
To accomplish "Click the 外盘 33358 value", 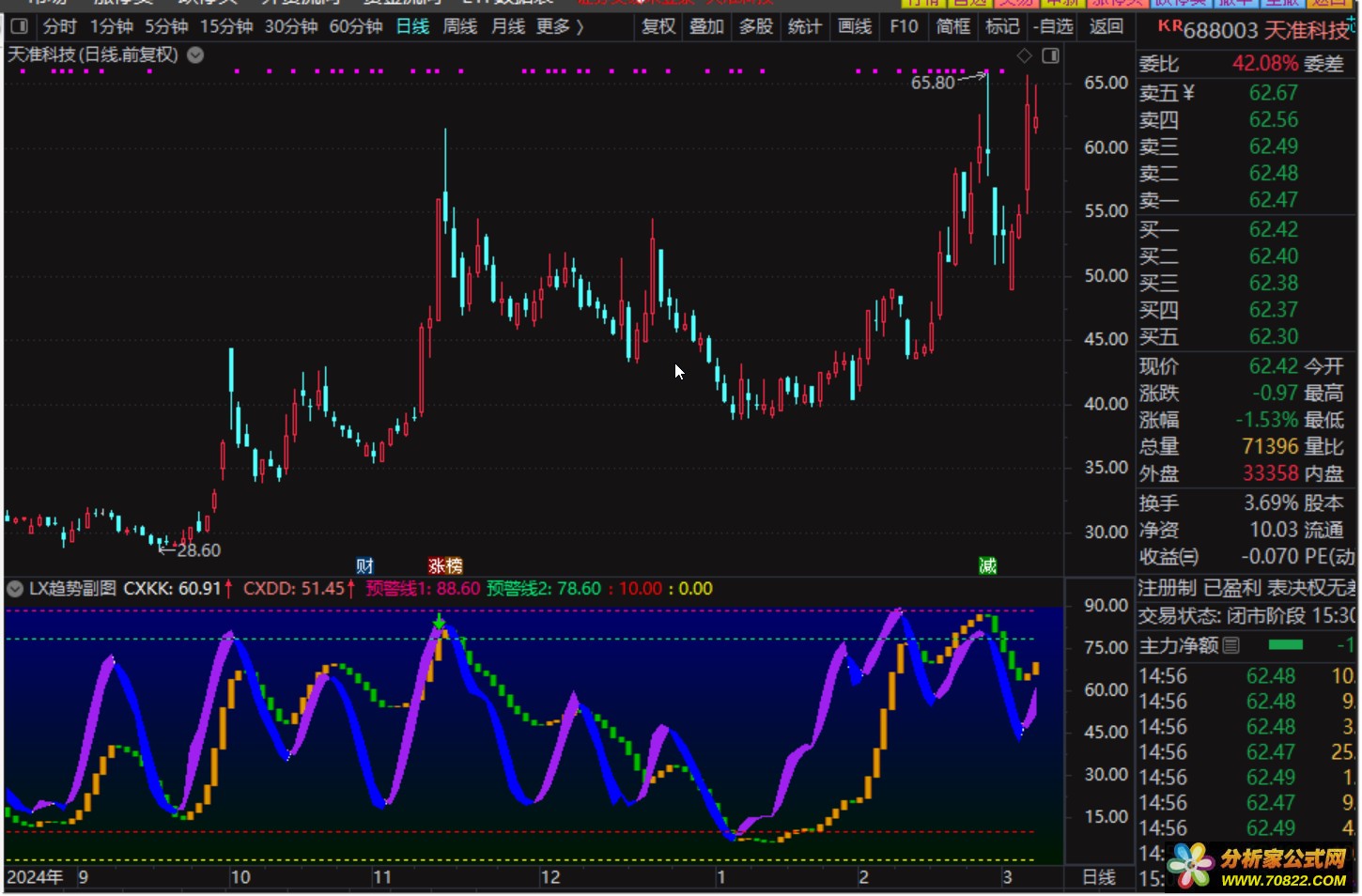I will [1270, 472].
